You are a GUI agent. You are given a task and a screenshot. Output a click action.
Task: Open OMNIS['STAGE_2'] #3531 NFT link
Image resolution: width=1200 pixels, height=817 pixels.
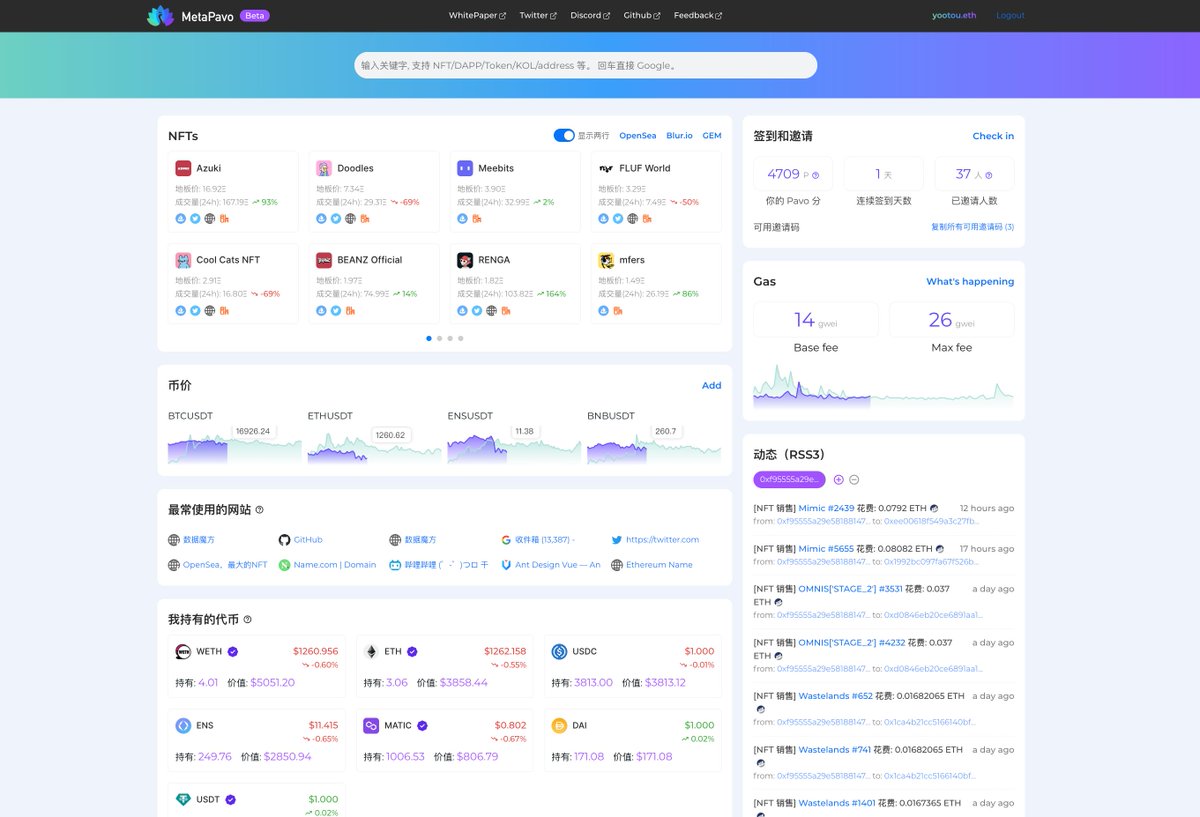[850, 589]
